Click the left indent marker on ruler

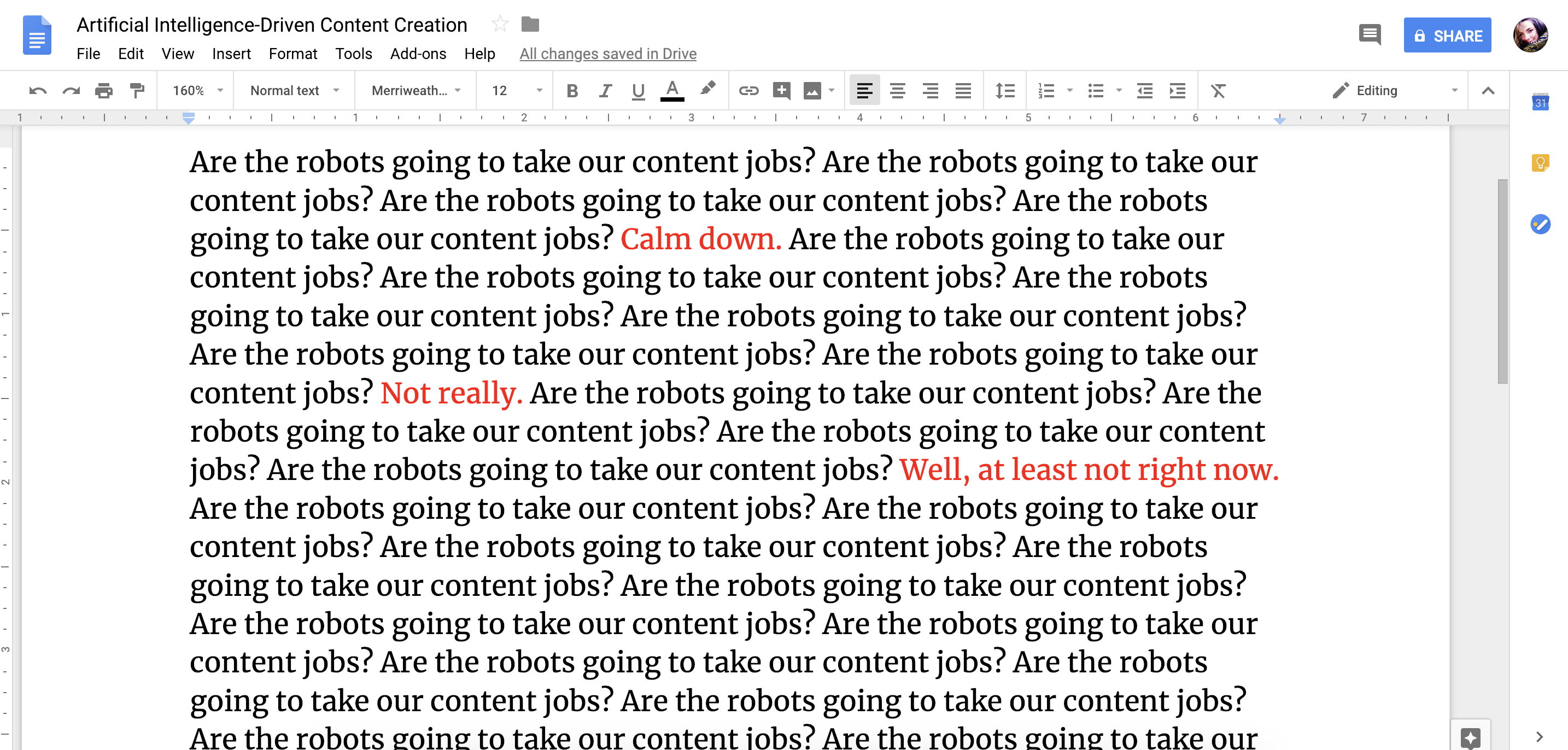point(189,118)
